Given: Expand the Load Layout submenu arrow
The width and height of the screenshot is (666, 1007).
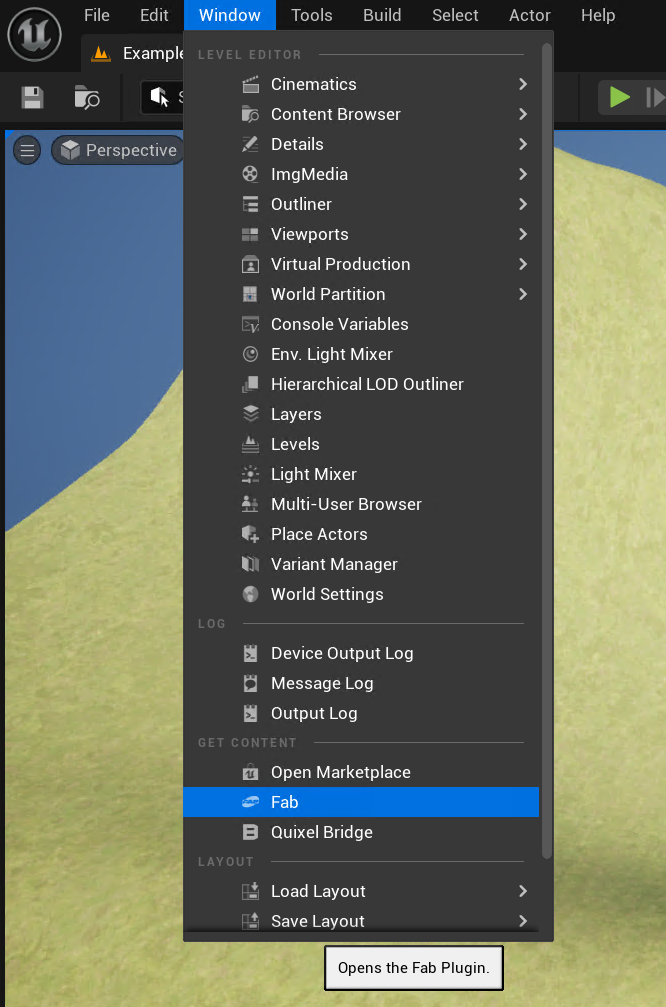Looking at the screenshot, I should click(523, 891).
